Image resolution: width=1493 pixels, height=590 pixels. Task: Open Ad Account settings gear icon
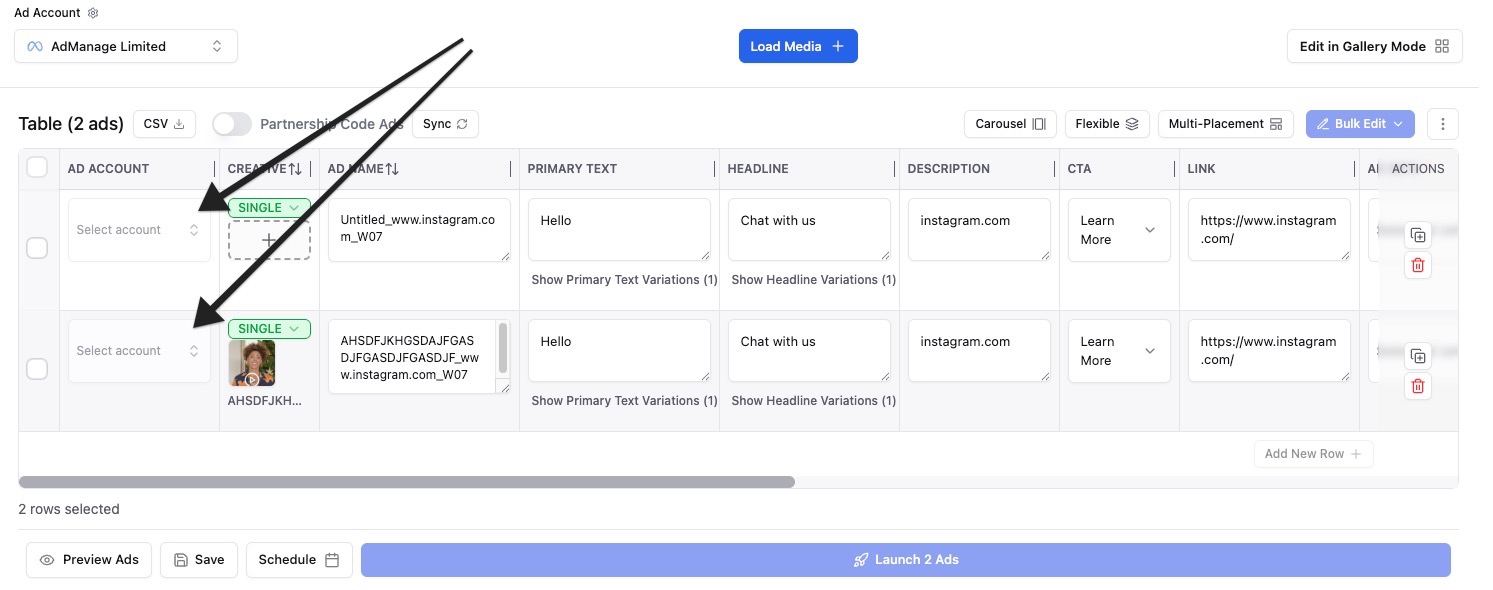(x=93, y=13)
